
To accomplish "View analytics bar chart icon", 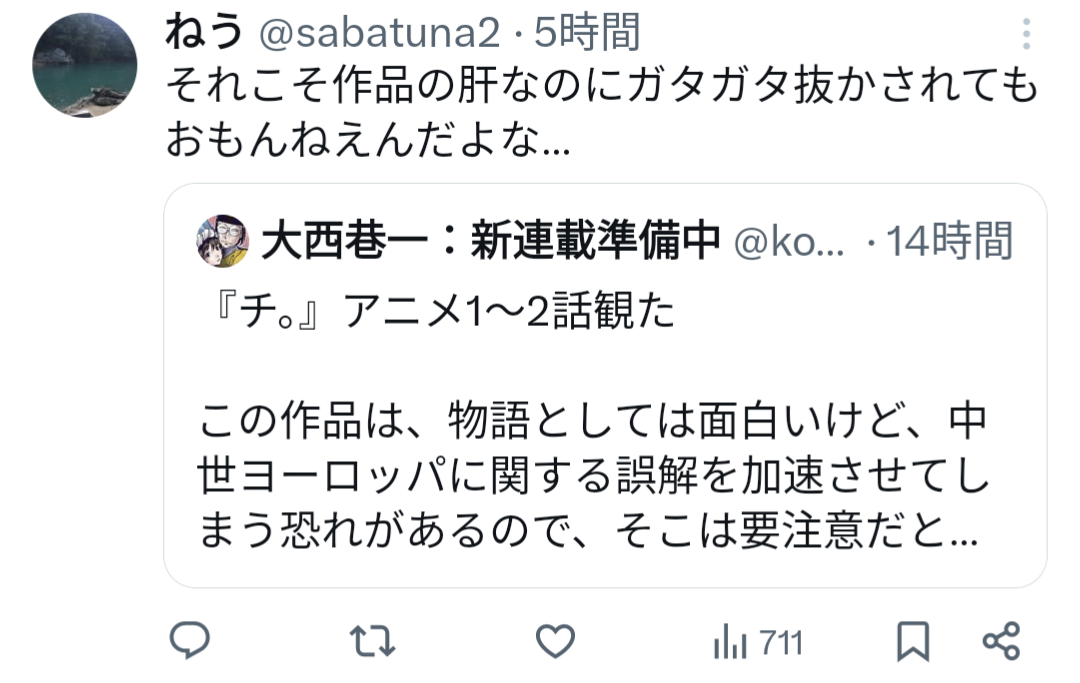I will pos(730,642).
